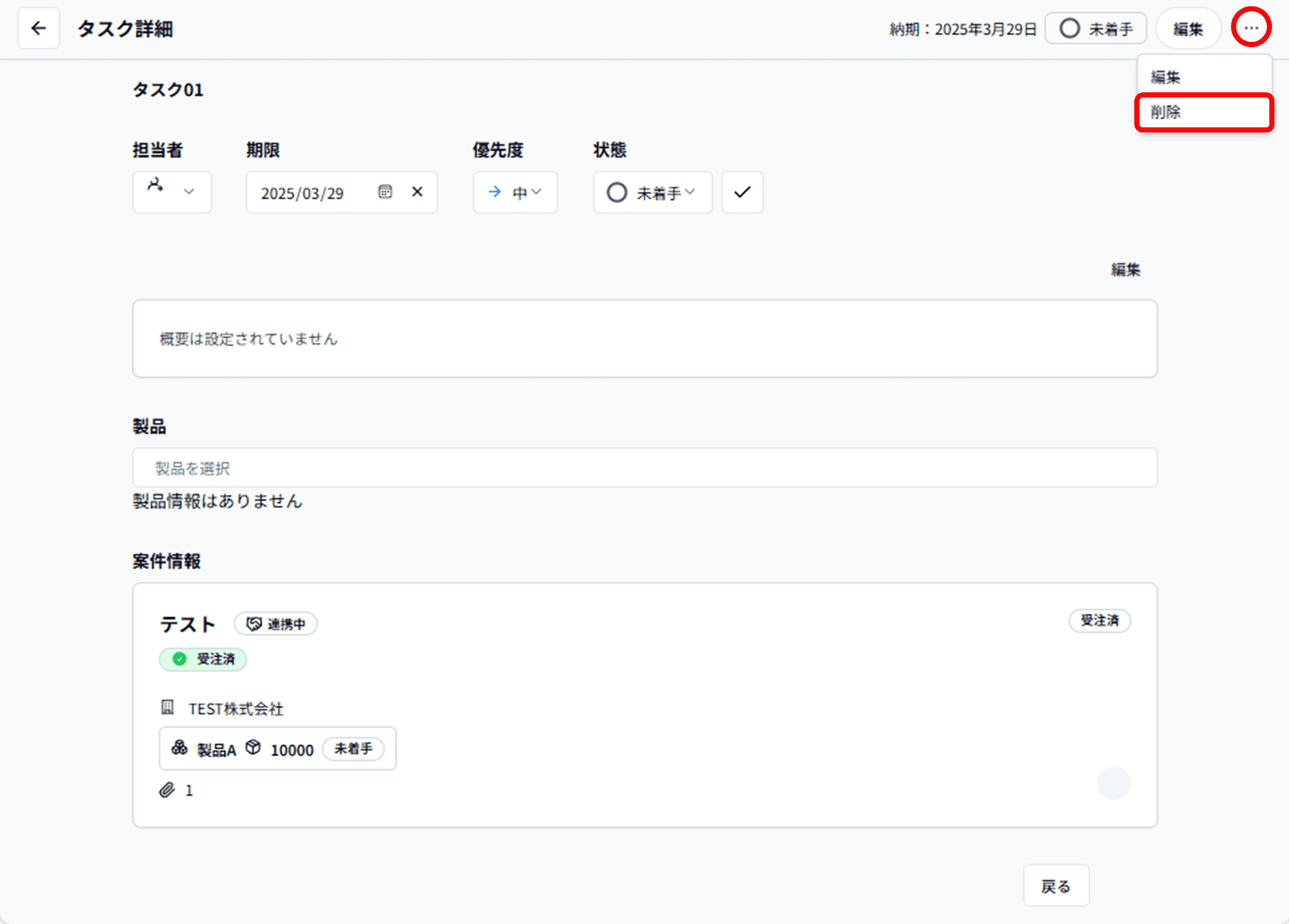Click the 戻る button
The width and height of the screenshot is (1289, 924).
(1056, 886)
